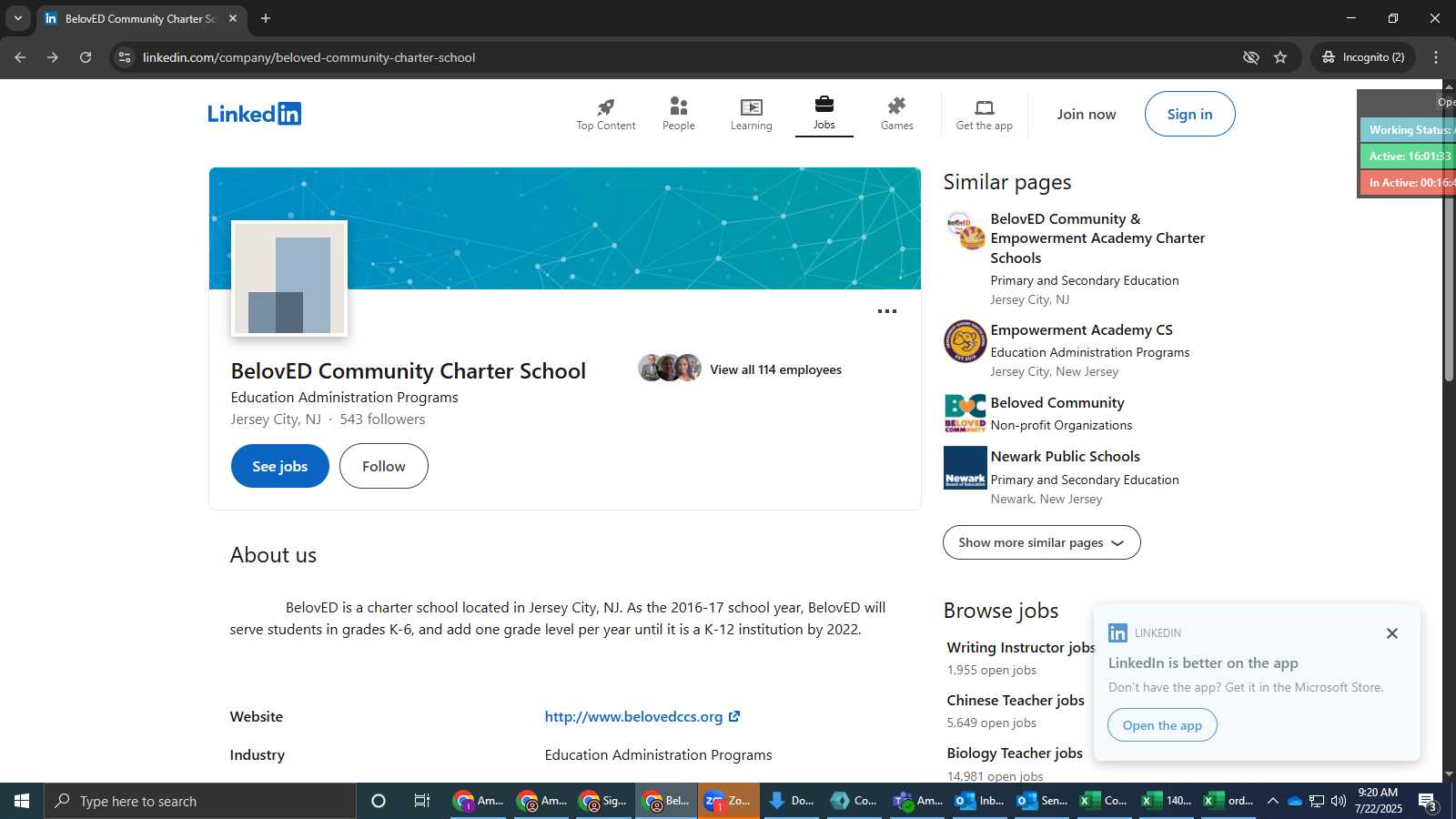
Task: Open Top Content navigation item
Action: point(606,115)
